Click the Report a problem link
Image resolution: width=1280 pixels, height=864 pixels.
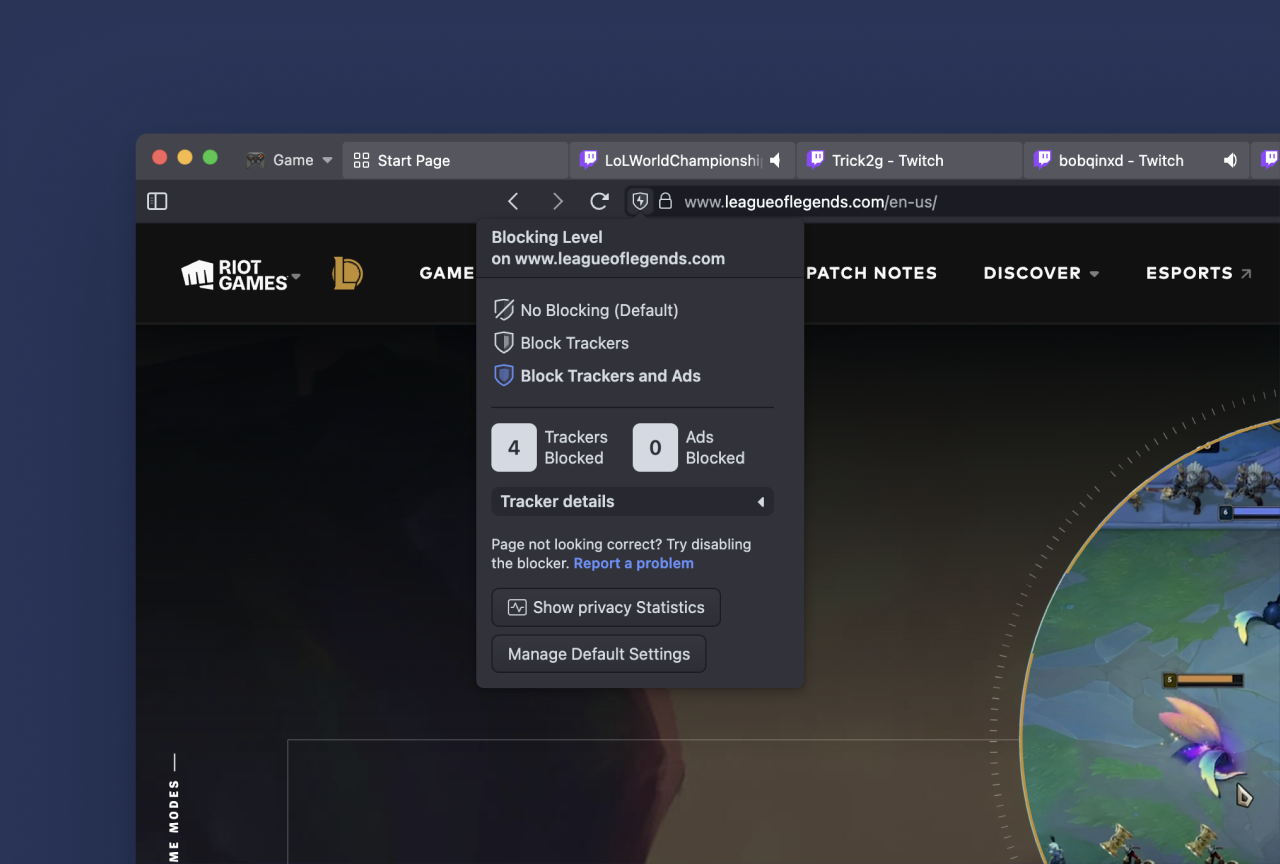(634, 563)
